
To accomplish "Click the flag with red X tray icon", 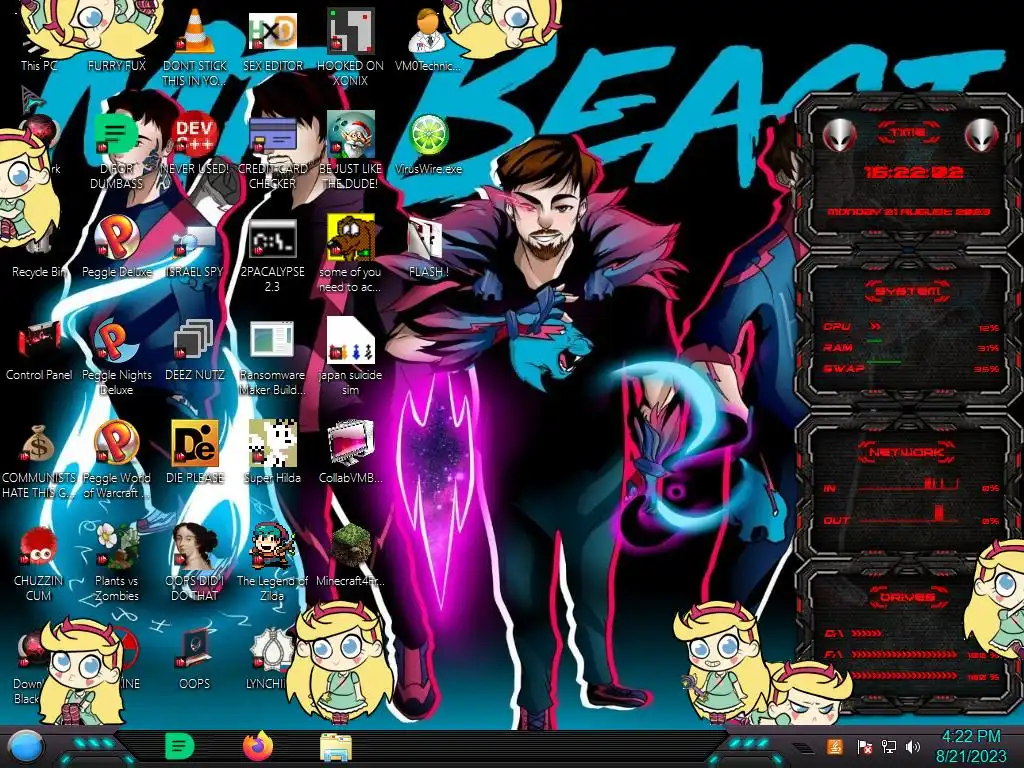I will click(864, 747).
